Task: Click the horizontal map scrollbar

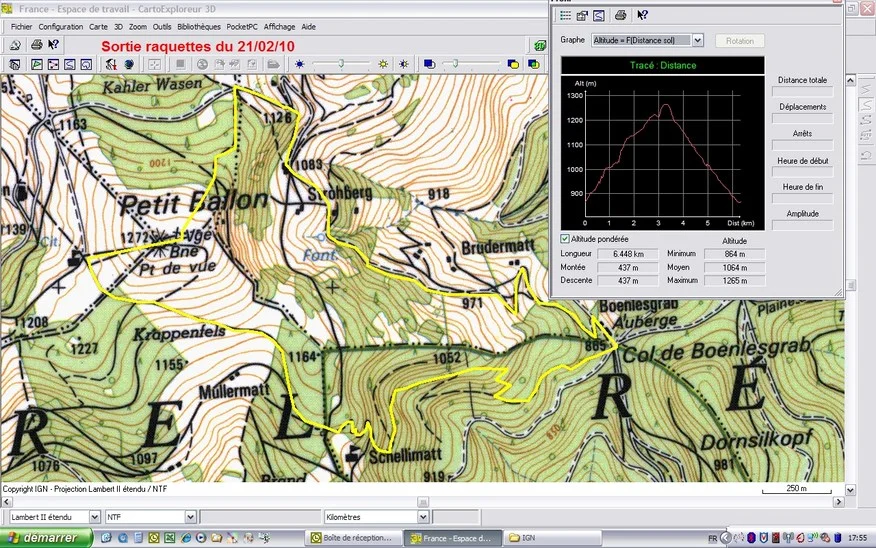Action: point(423,502)
